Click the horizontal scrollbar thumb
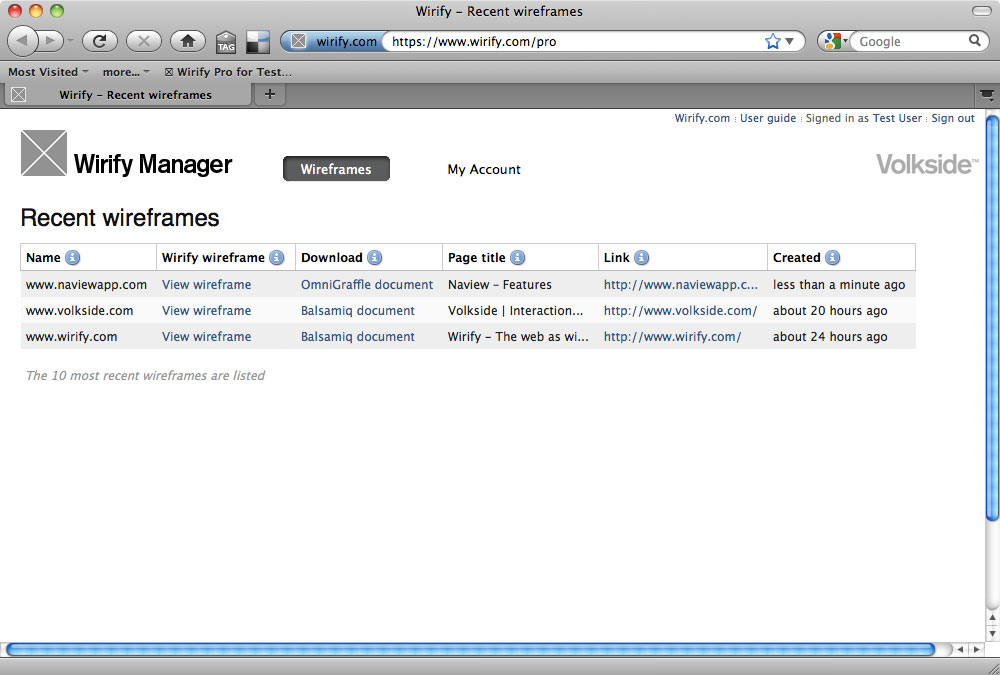The height and width of the screenshot is (675, 1000). (471, 649)
